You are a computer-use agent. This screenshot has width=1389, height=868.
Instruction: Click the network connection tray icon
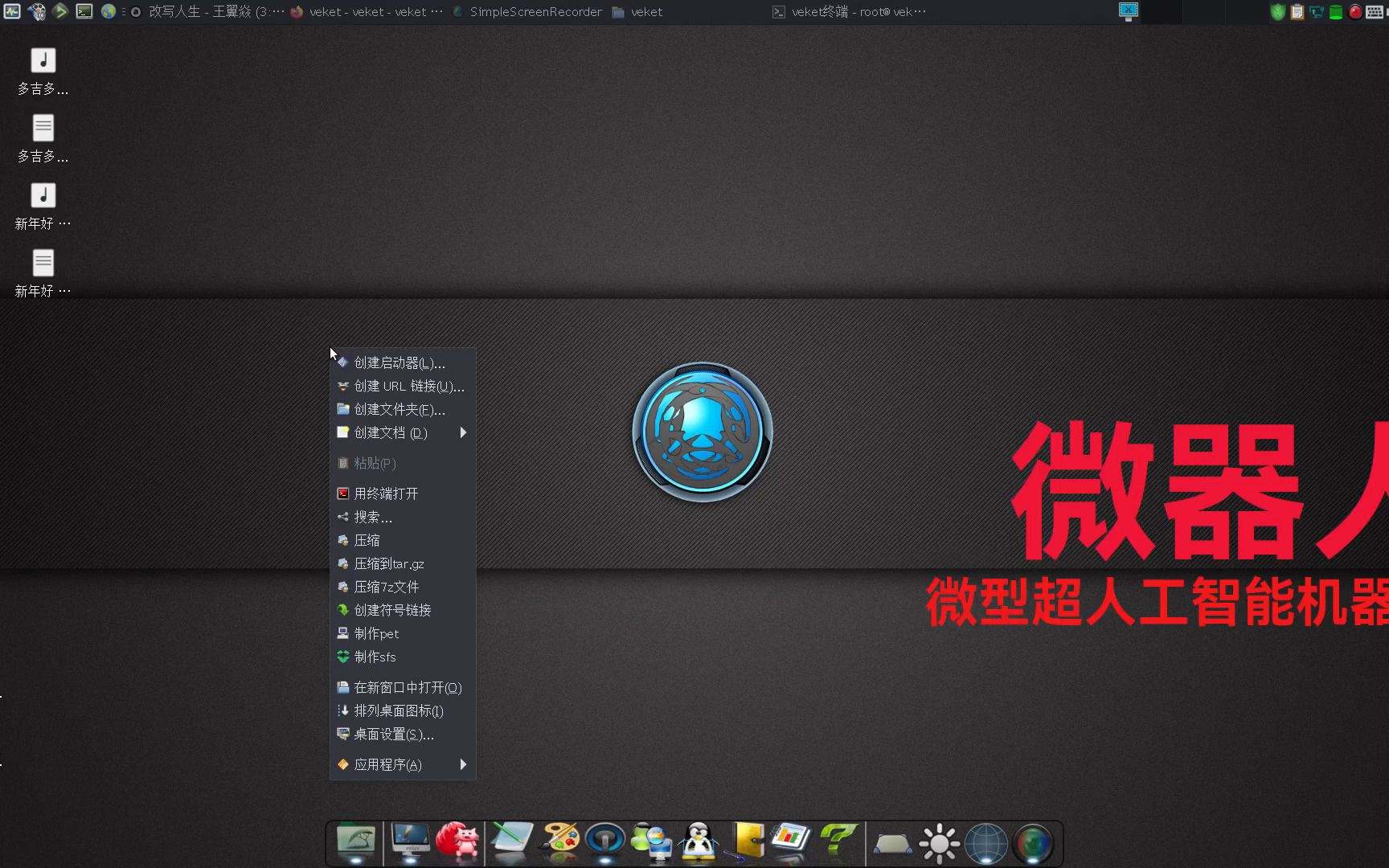coord(1317,12)
